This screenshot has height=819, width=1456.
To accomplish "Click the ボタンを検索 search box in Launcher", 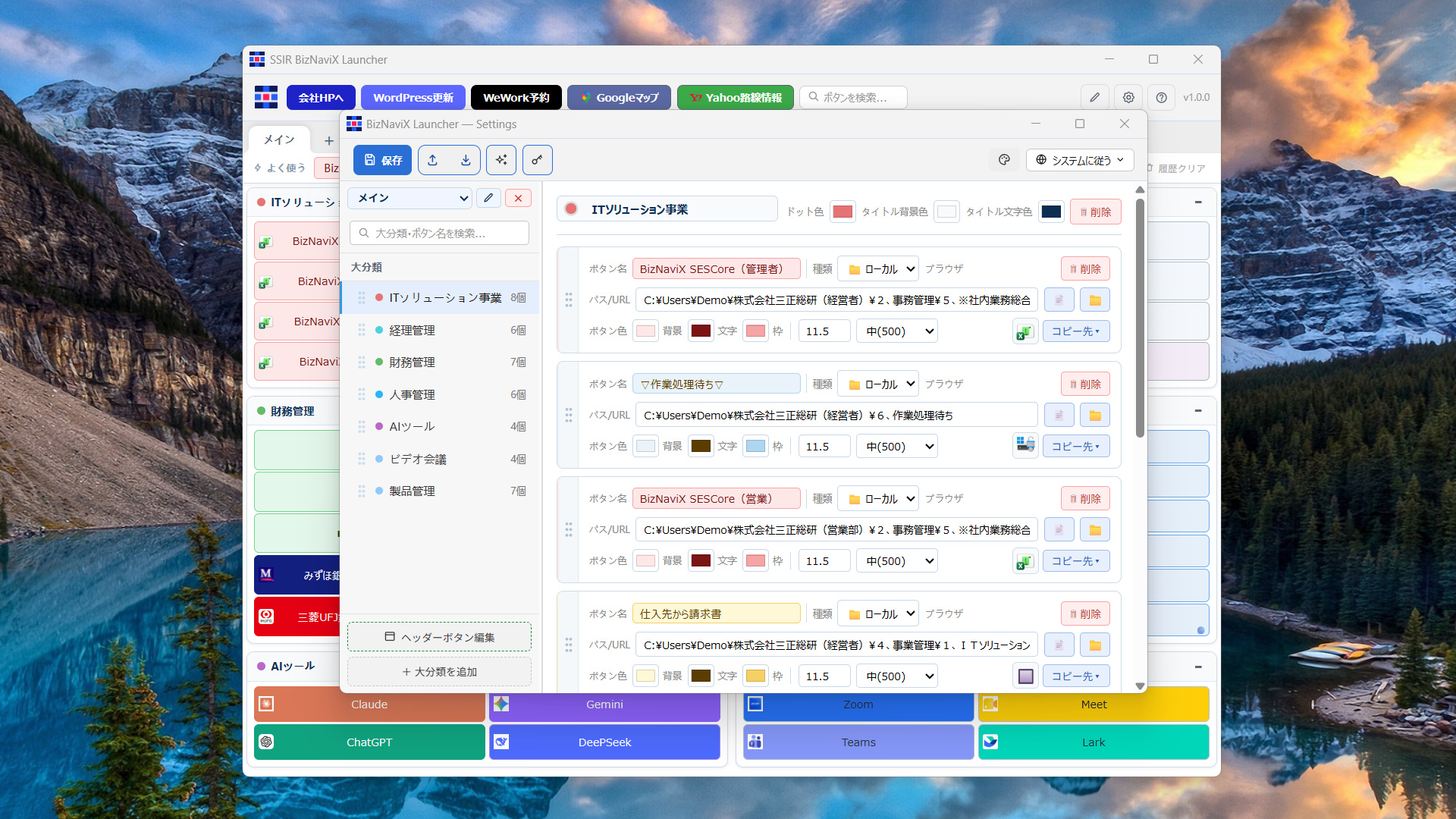I will 853,97.
